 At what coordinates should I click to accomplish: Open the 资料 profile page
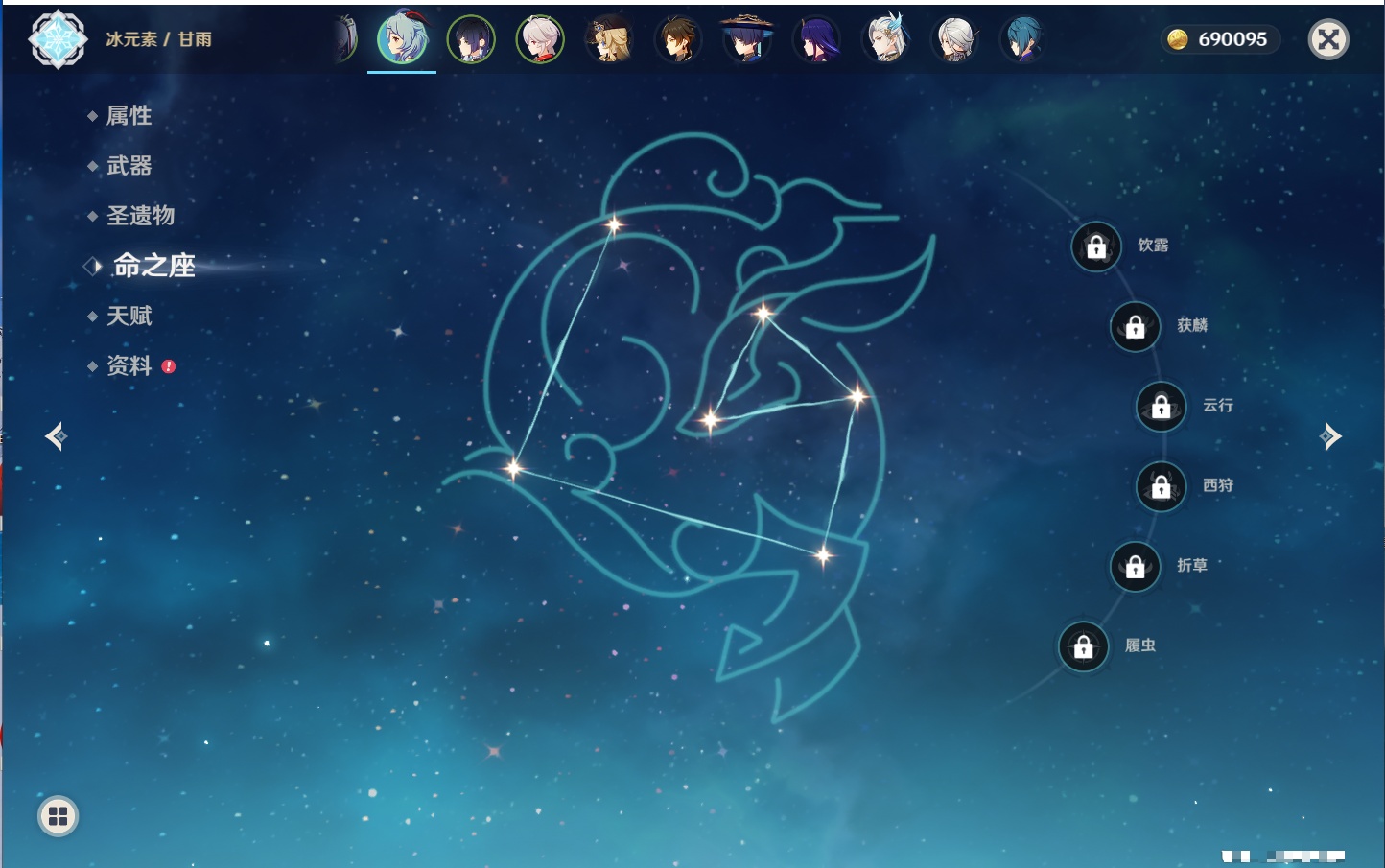(129, 365)
